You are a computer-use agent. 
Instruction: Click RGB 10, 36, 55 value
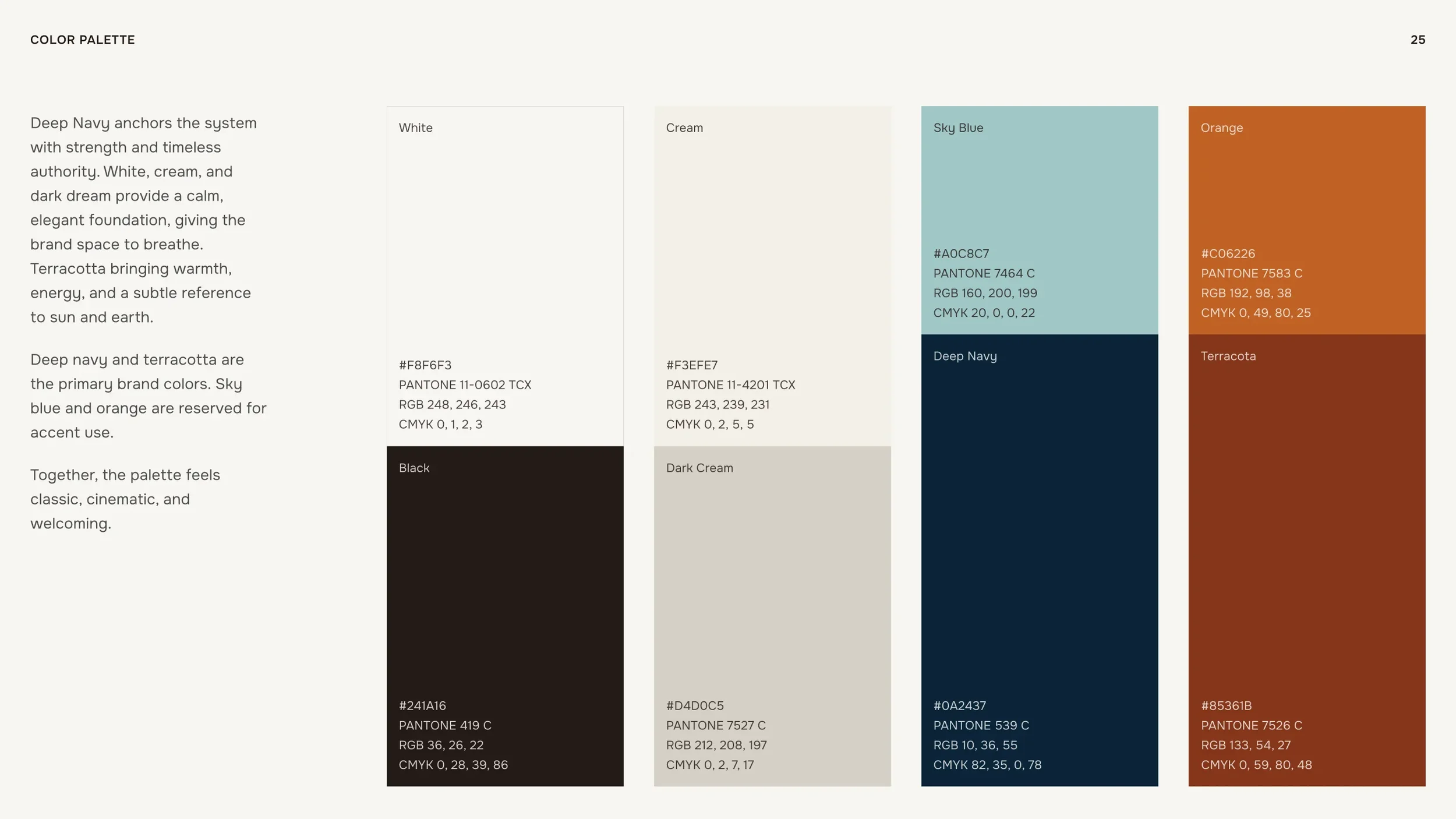tap(976, 746)
